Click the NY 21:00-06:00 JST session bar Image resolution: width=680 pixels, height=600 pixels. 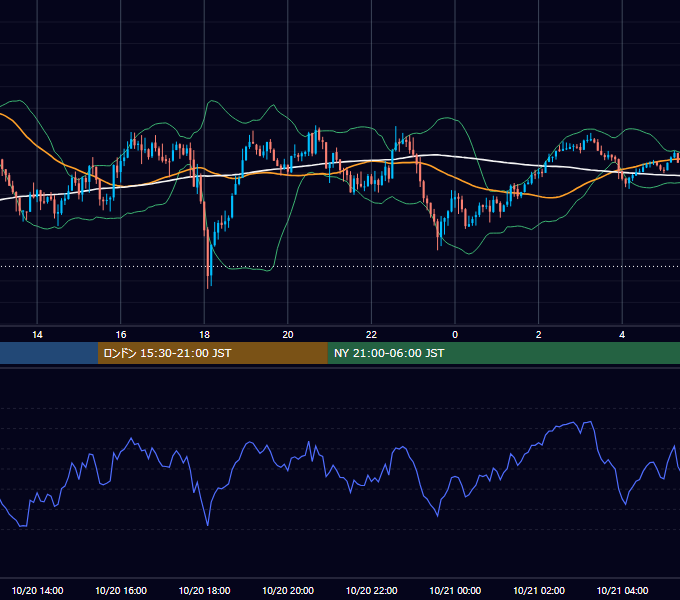coord(503,353)
